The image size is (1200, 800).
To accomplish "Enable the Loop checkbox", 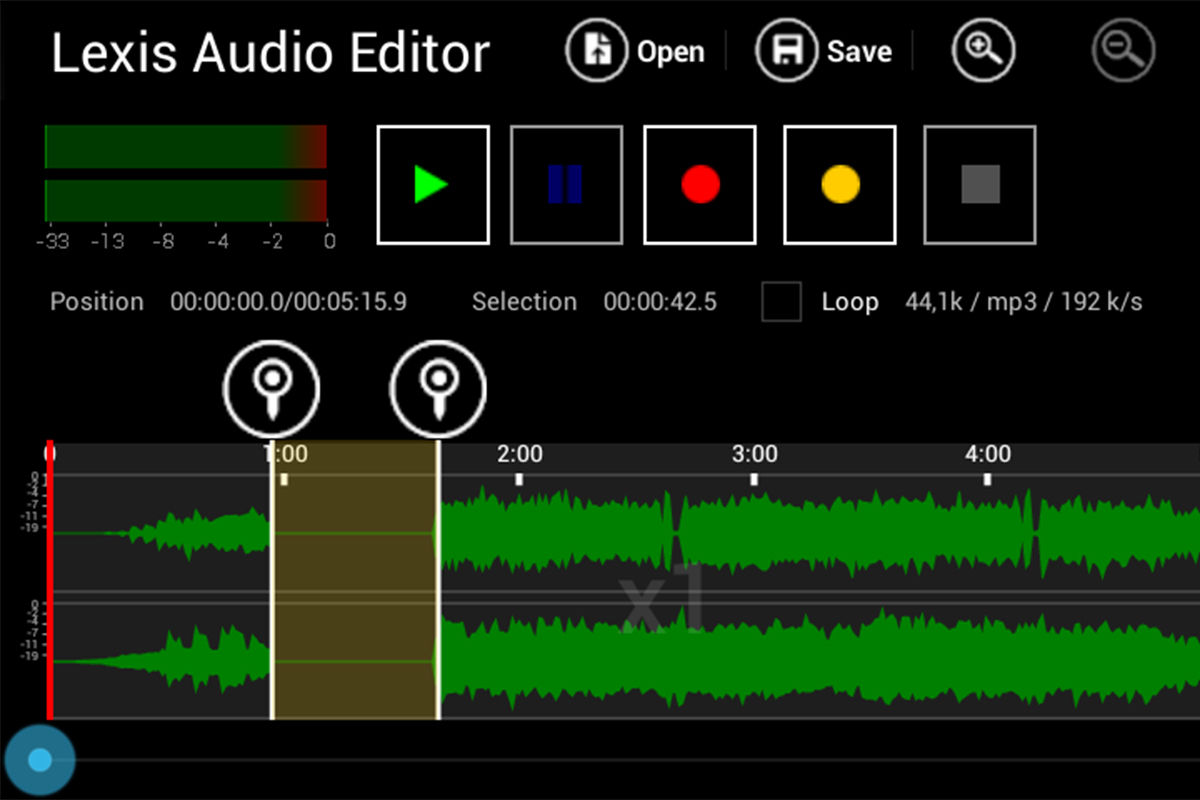I will [781, 302].
